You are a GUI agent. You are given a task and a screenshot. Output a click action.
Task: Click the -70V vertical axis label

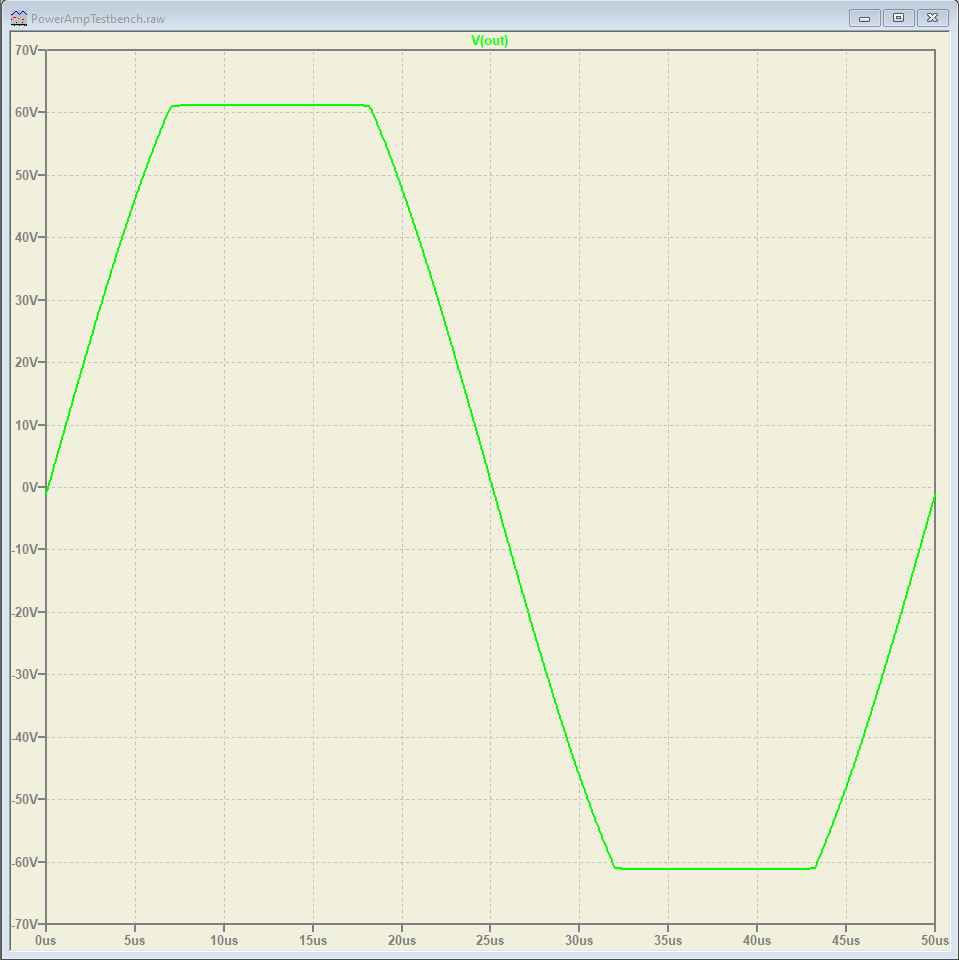(24, 924)
